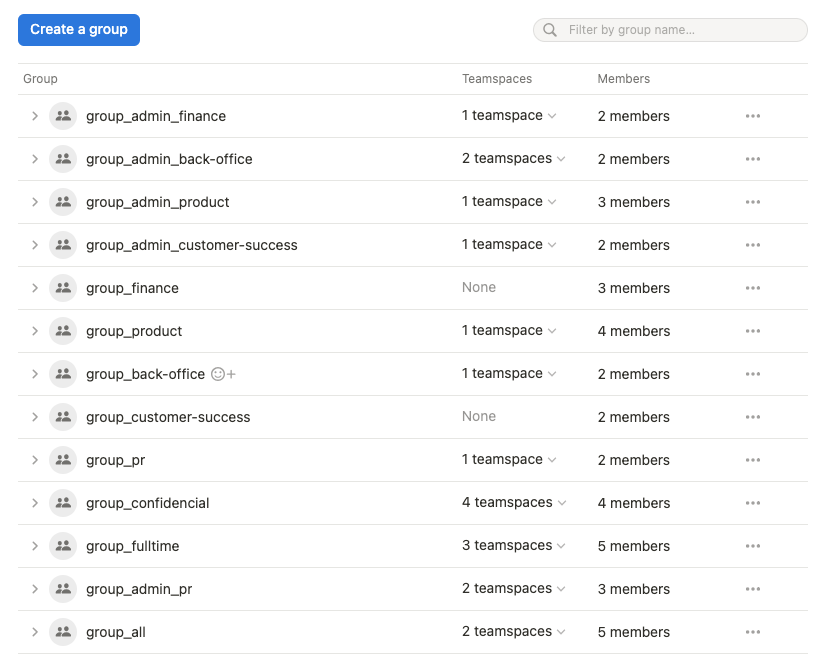The image size is (837, 663).
Task: Open more options for group_confidencial
Action: [x=753, y=503]
